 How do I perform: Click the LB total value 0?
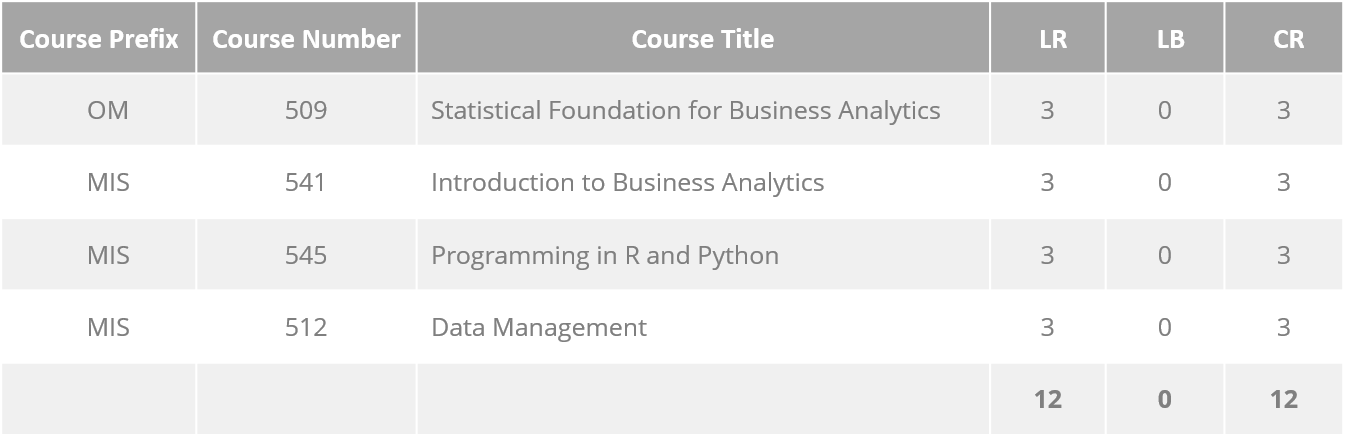1165,399
